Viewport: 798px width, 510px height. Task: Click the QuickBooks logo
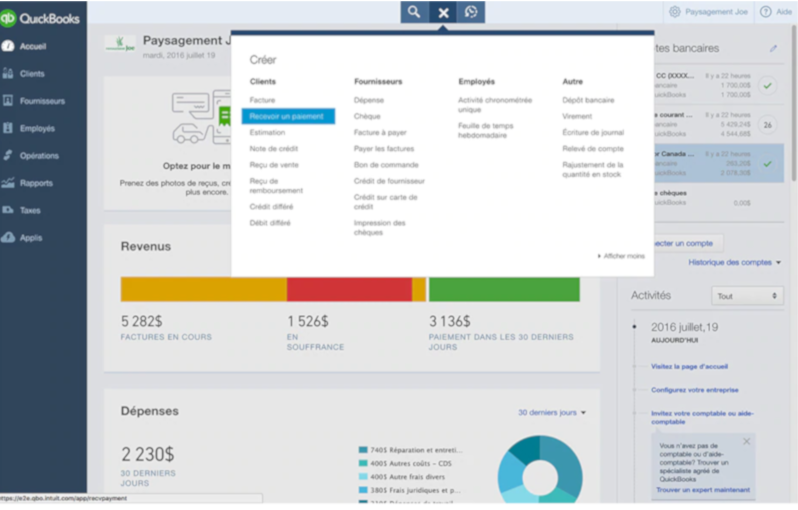(41, 19)
